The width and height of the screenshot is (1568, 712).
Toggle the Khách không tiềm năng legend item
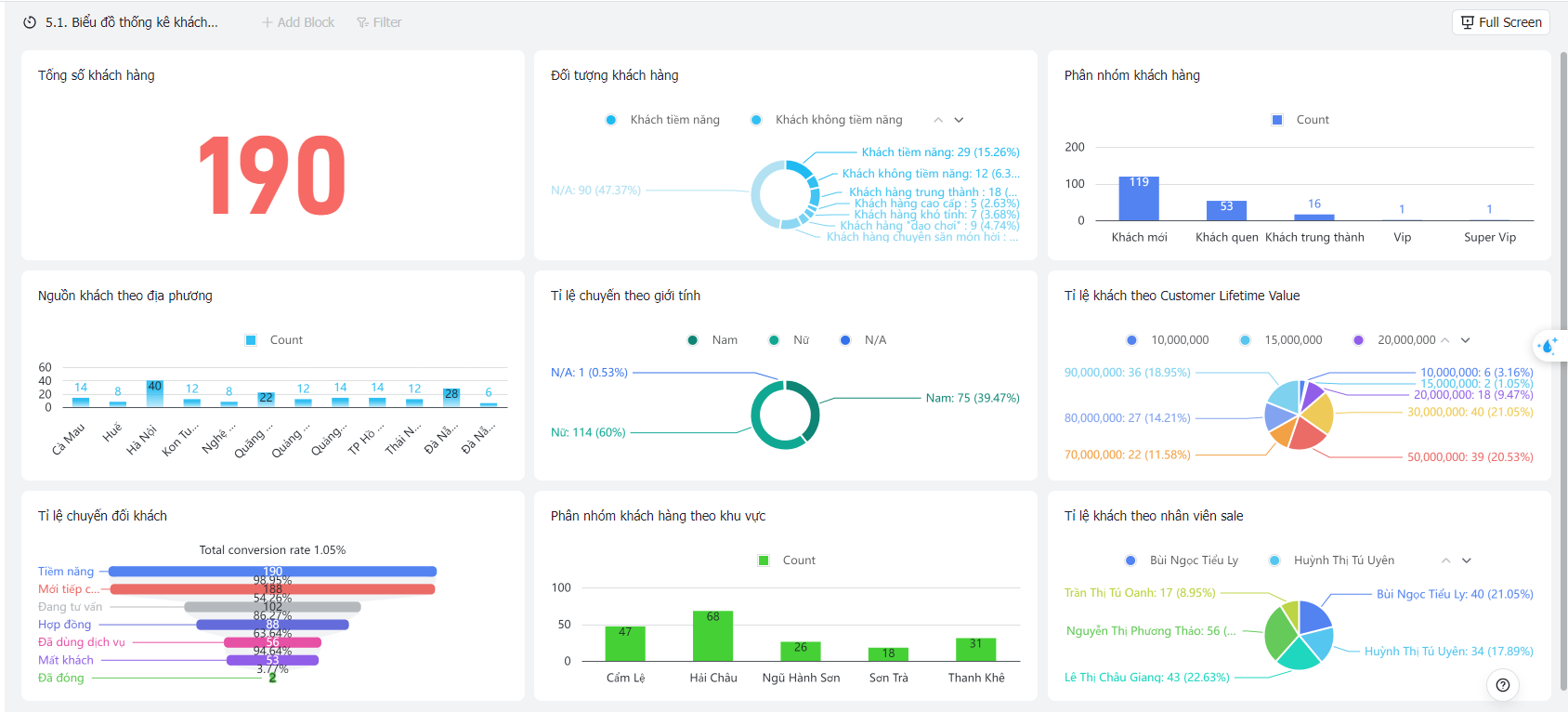827,120
